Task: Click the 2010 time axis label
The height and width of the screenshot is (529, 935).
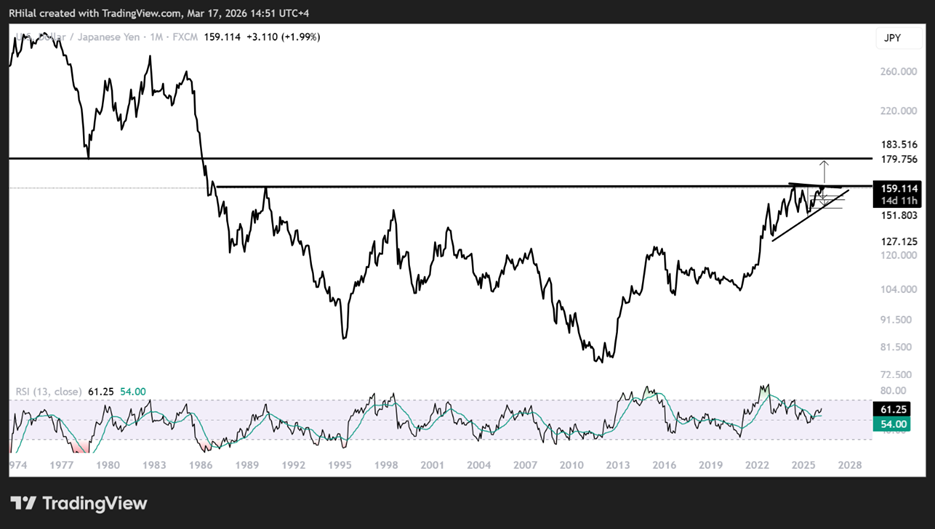Action: [571, 465]
